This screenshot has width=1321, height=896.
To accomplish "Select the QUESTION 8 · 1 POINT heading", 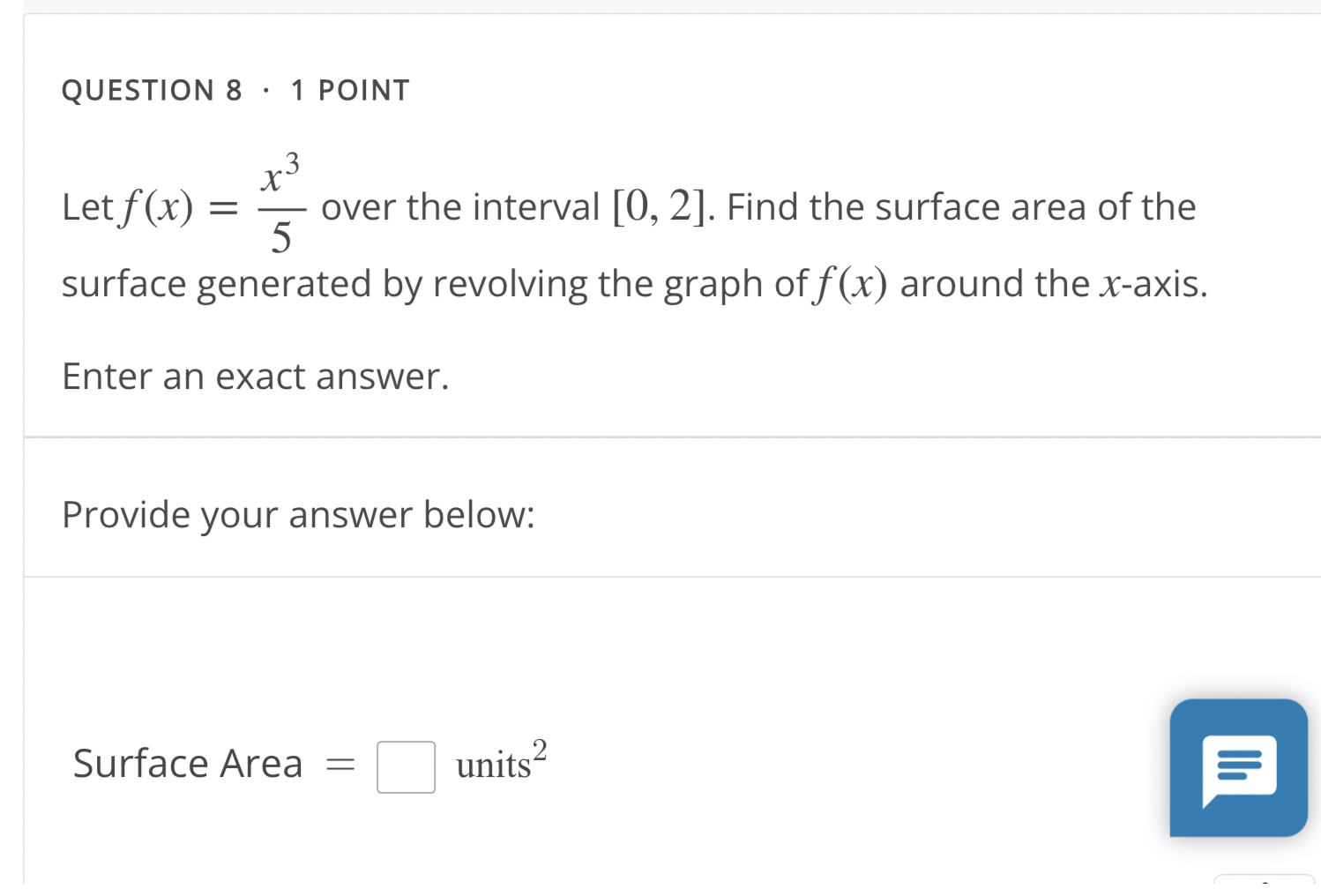I will coord(235,88).
